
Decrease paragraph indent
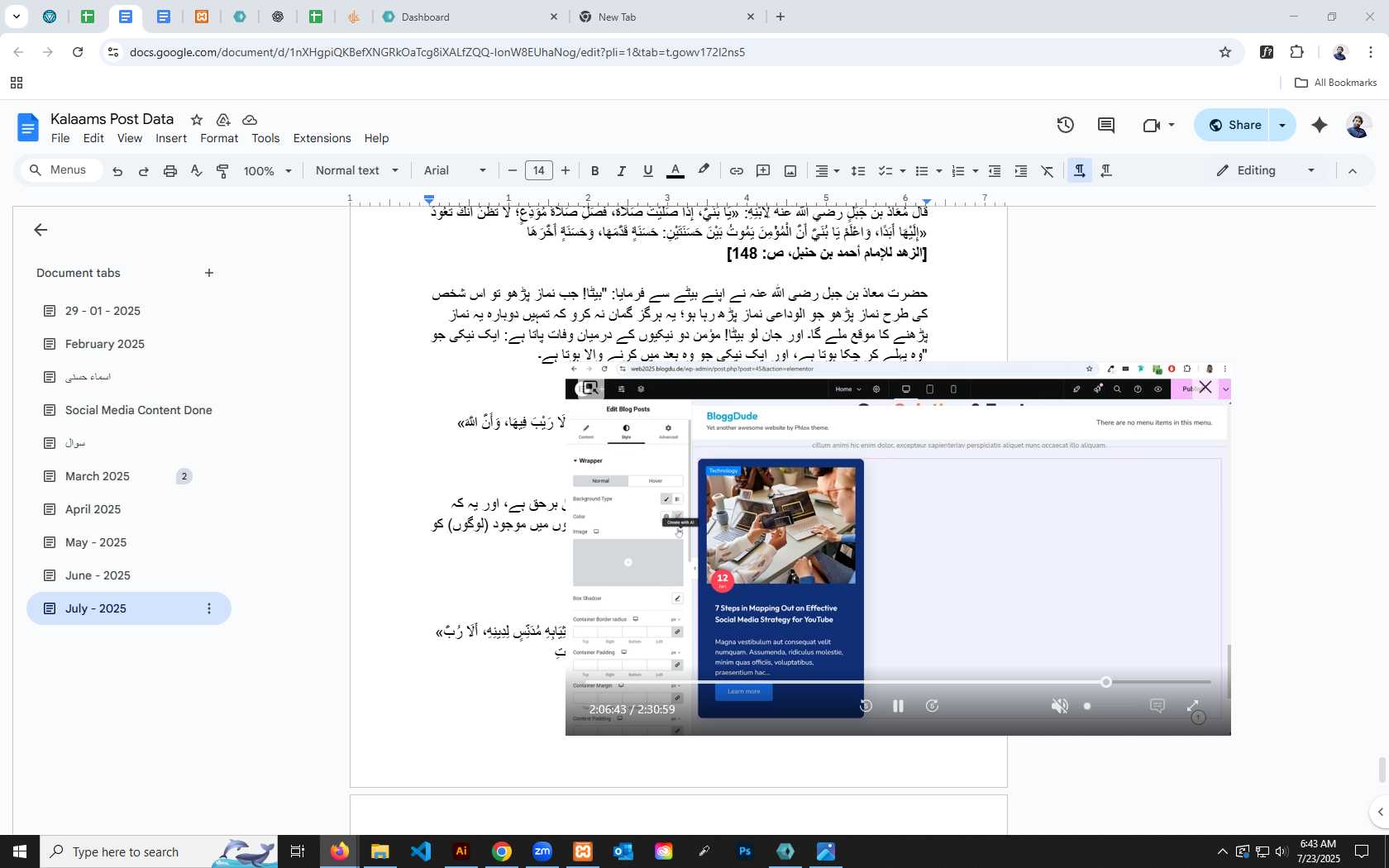[x=995, y=171]
